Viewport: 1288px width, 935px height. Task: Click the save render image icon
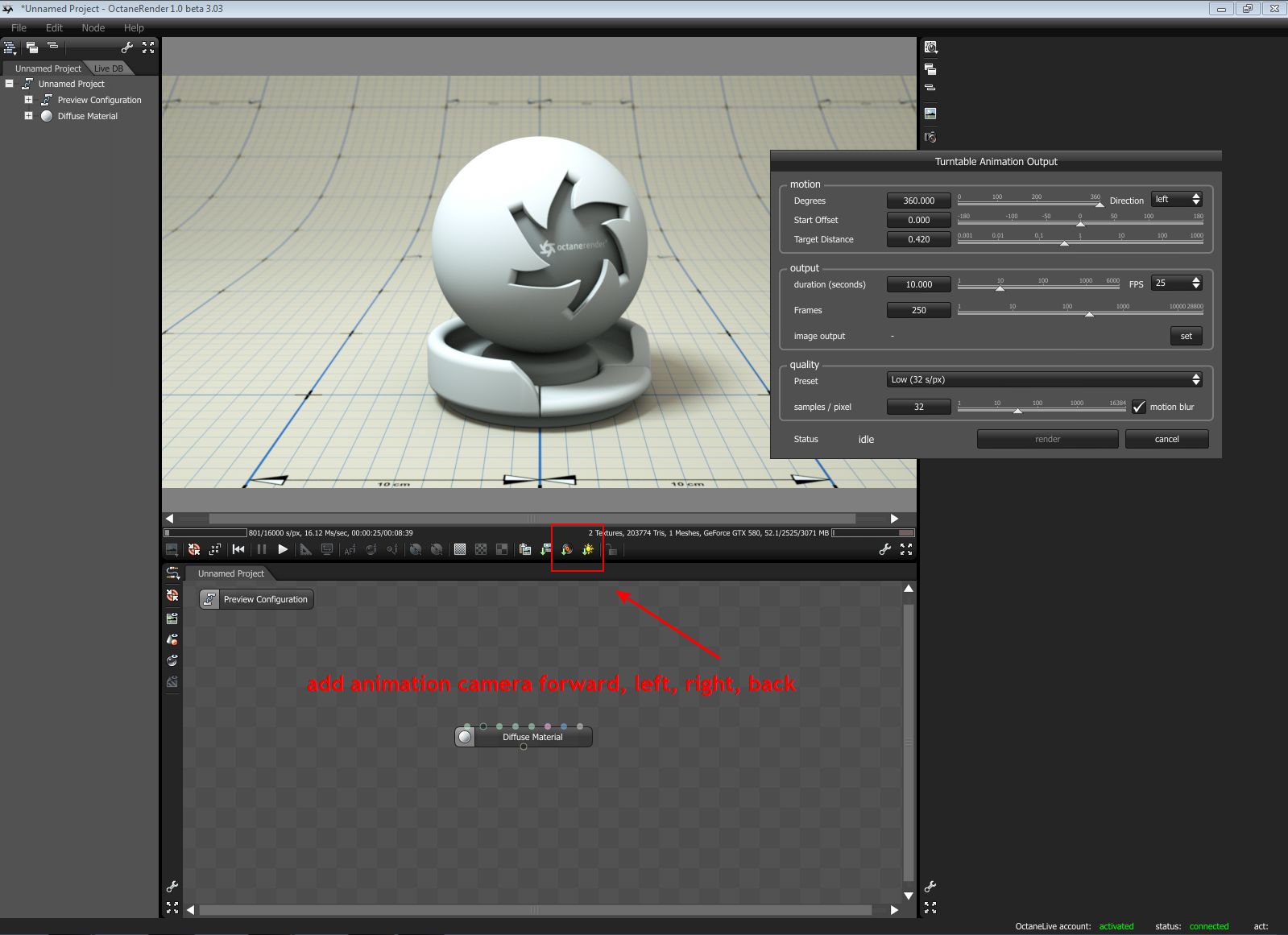click(x=172, y=549)
